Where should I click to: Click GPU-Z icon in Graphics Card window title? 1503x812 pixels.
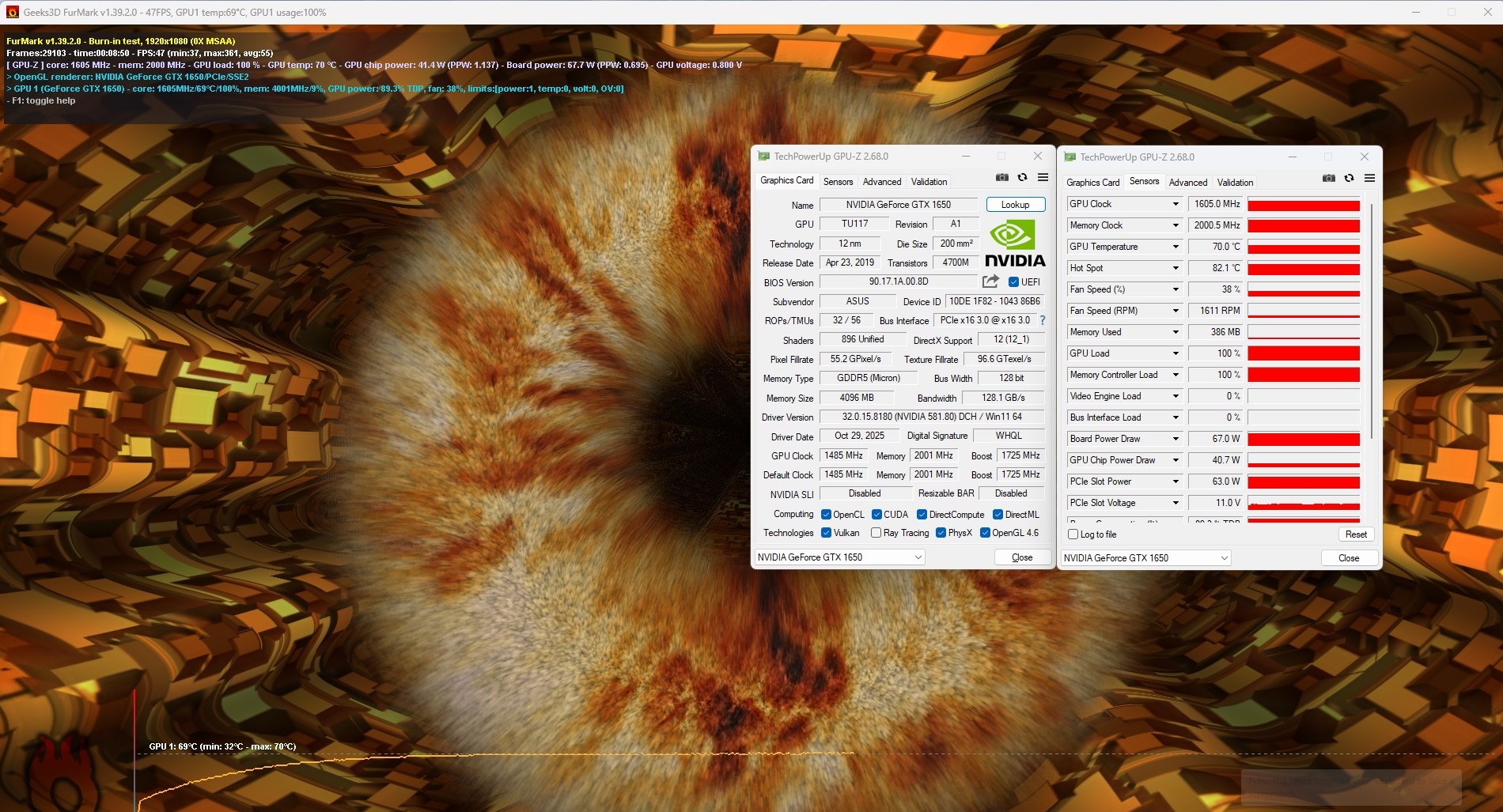[x=764, y=157]
